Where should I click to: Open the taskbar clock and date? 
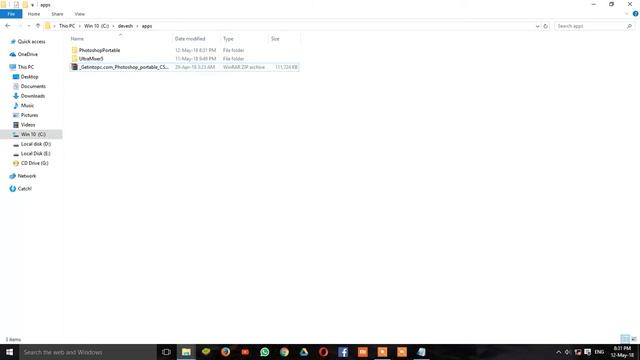pyautogui.click(x=622, y=352)
